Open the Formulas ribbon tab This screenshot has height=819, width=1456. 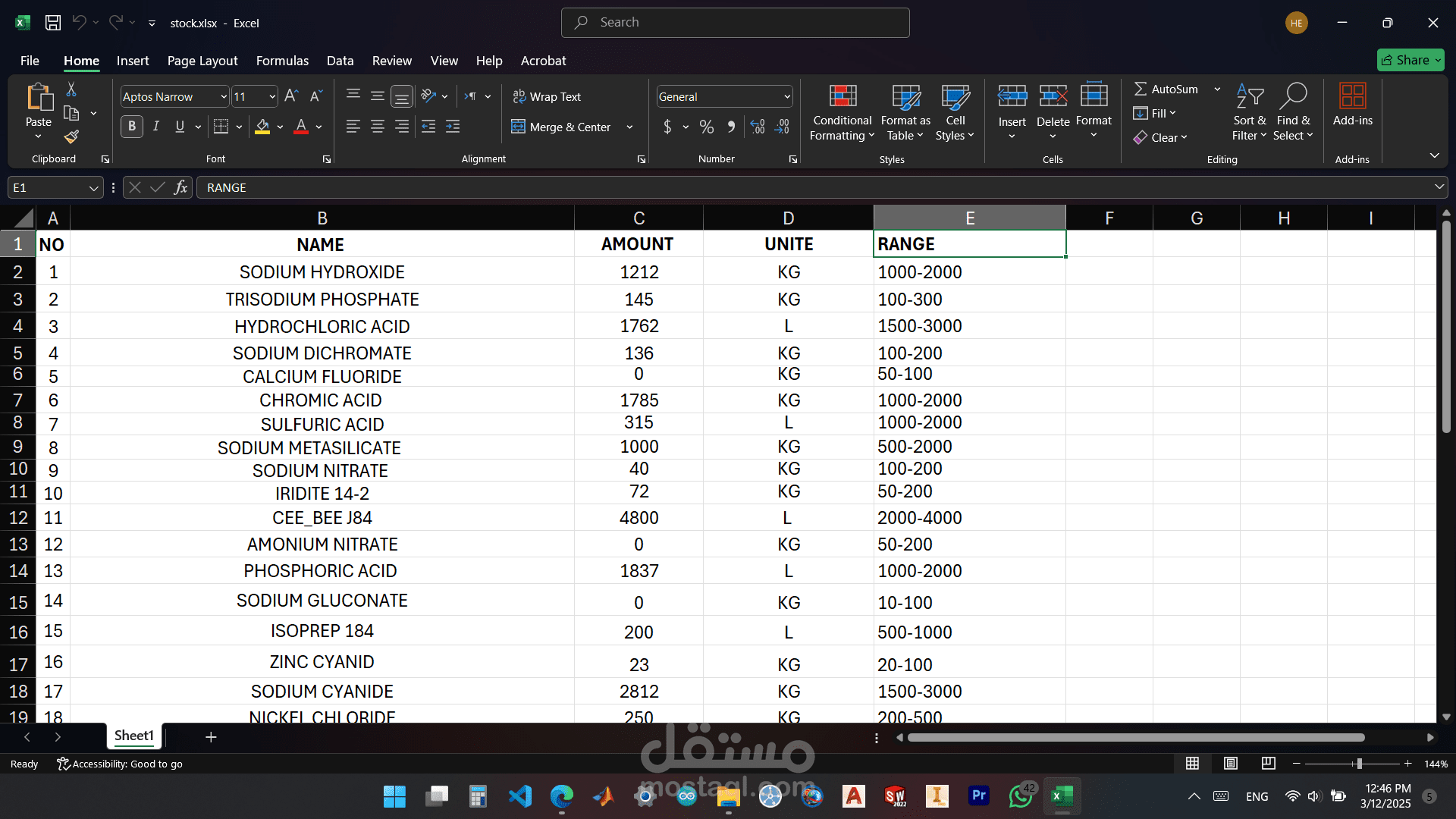pyautogui.click(x=282, y=61)
